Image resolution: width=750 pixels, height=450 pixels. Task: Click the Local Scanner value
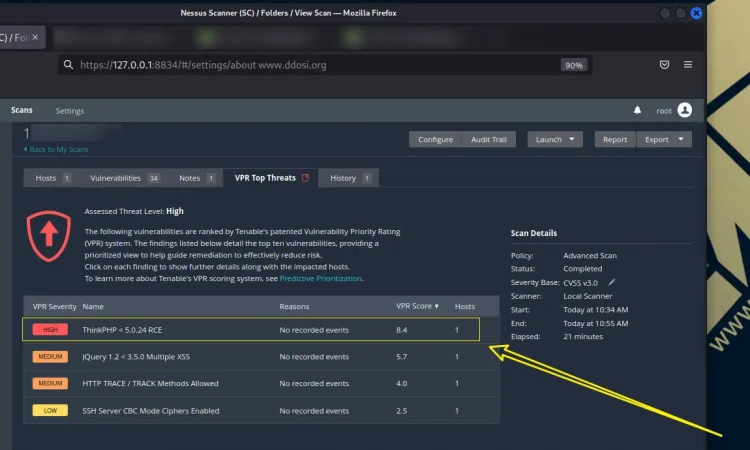click(587, 296)
